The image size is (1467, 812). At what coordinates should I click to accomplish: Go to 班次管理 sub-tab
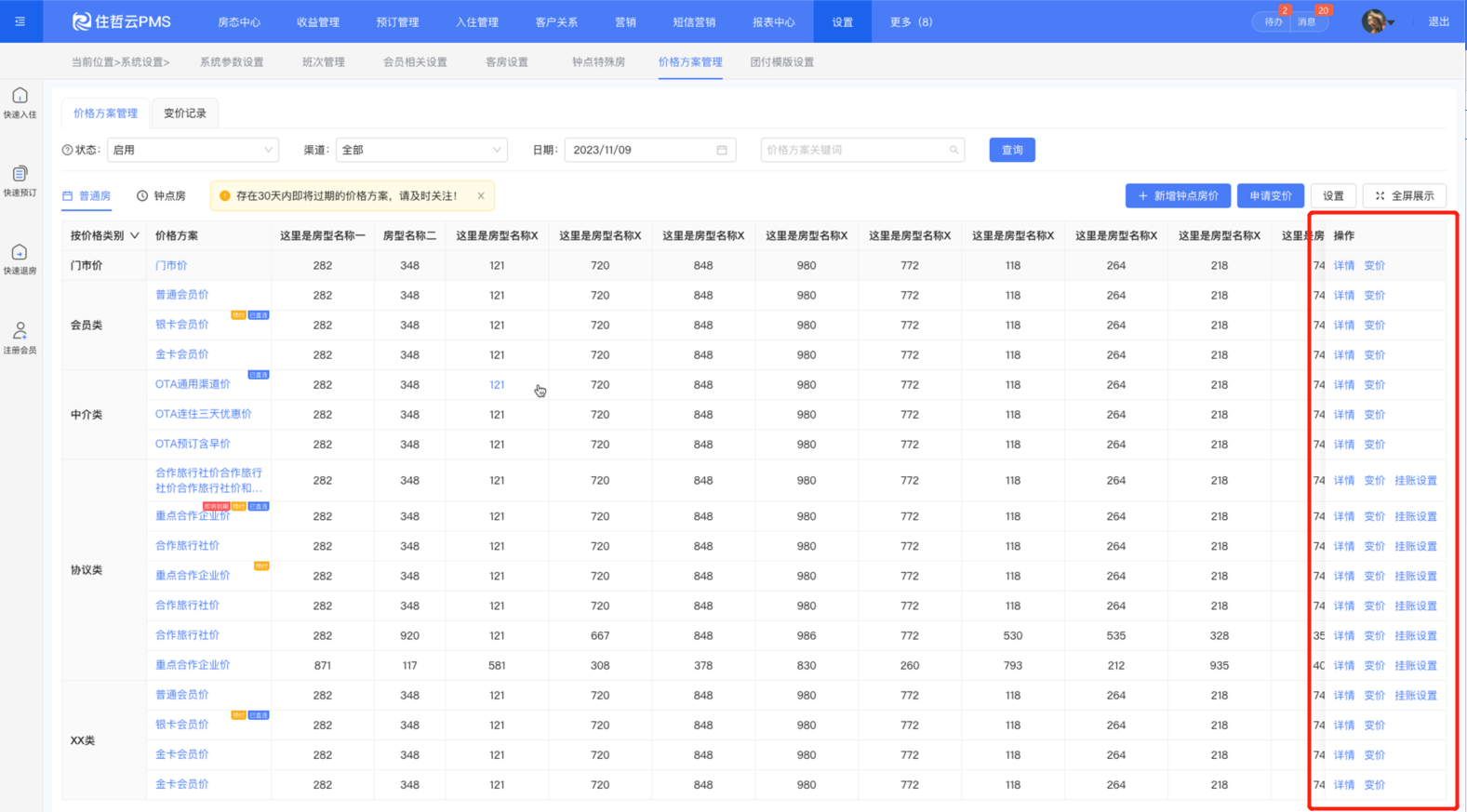[324, 62]
